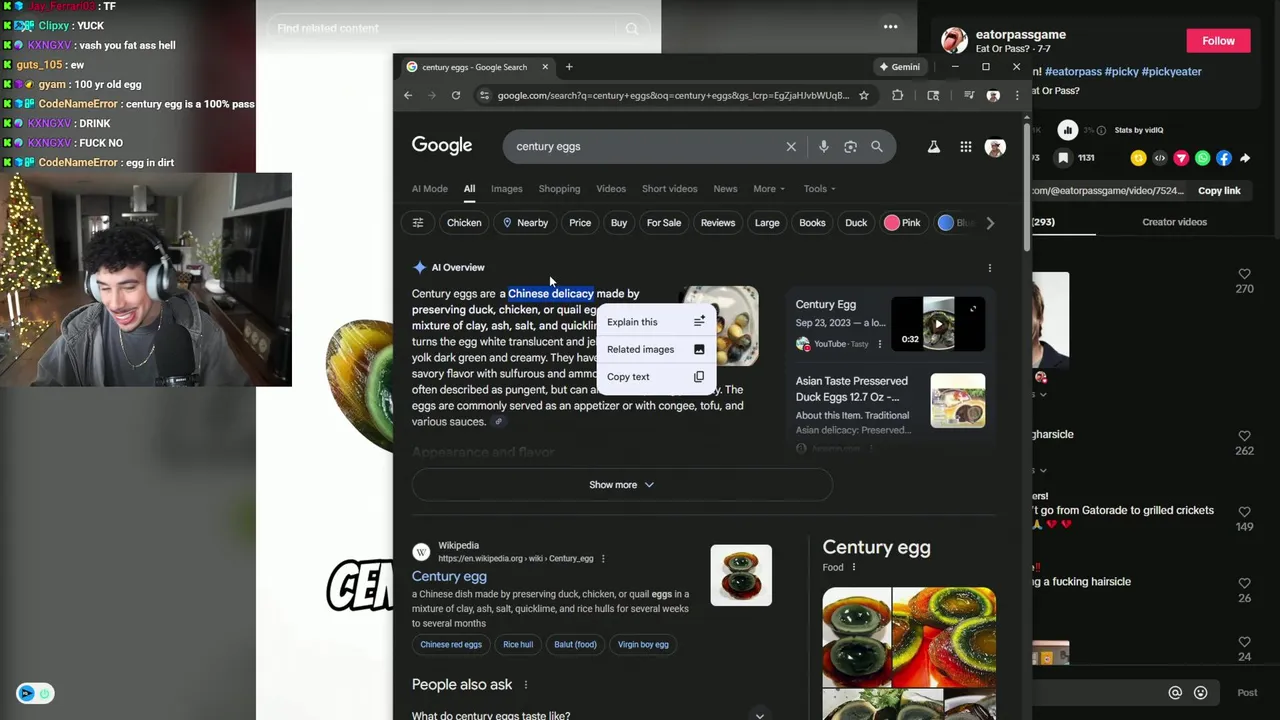This screenshot has height=720, width=1280.
Task: Click the embed code icon
Action: pos(1160,158)
